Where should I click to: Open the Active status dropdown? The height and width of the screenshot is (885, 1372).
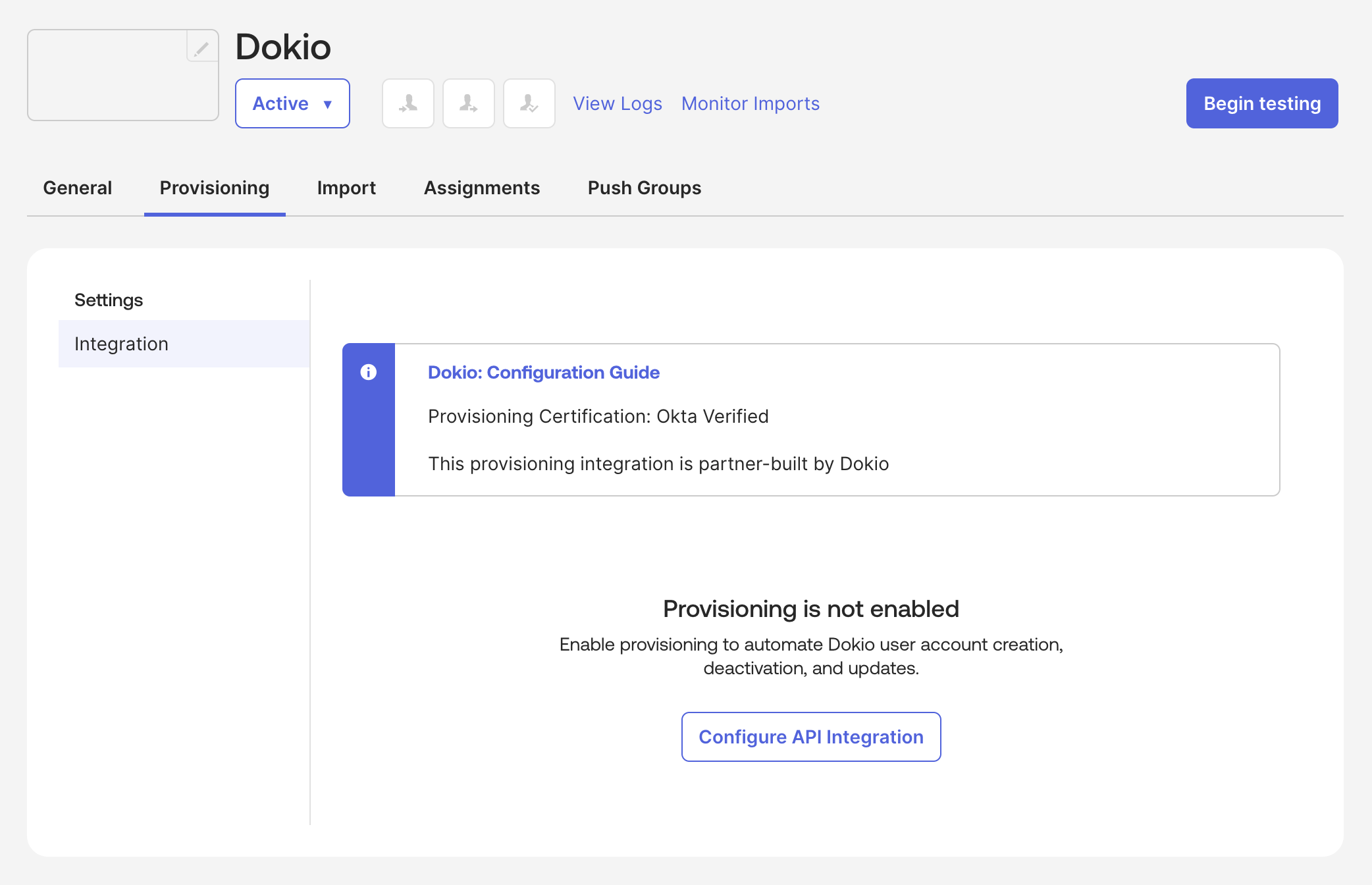click(292, 103)
